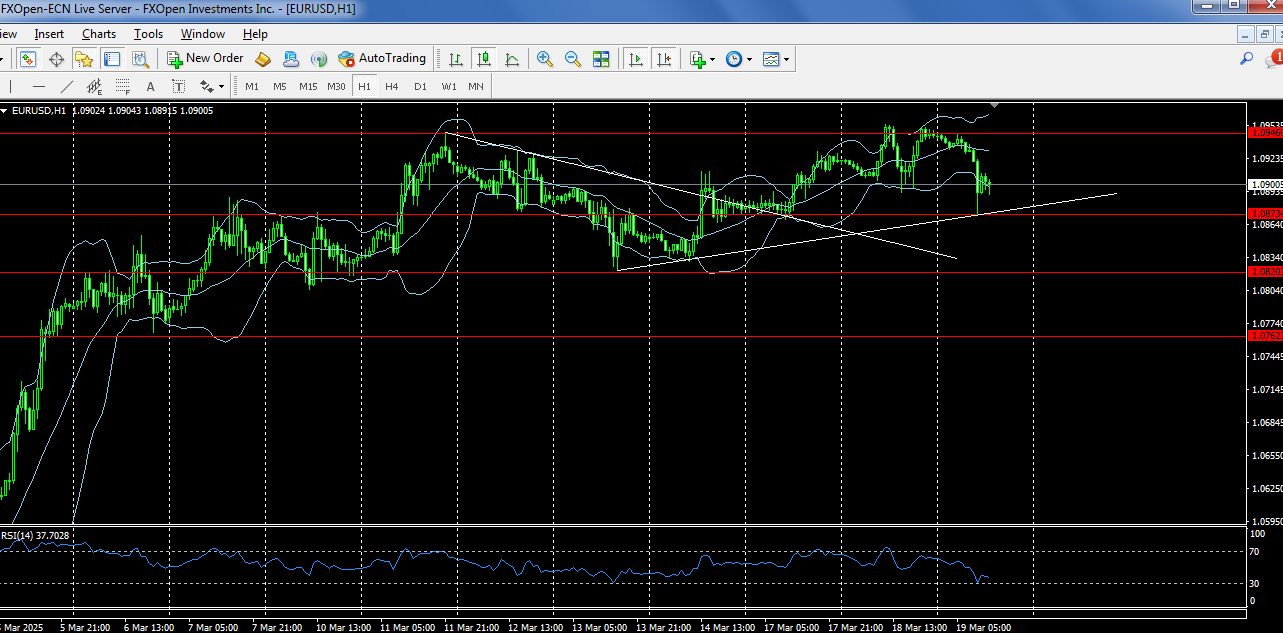1283x633 pixels.
Task: Open the Tools menu
Action: pyautogui.click(x=148, y=34)
